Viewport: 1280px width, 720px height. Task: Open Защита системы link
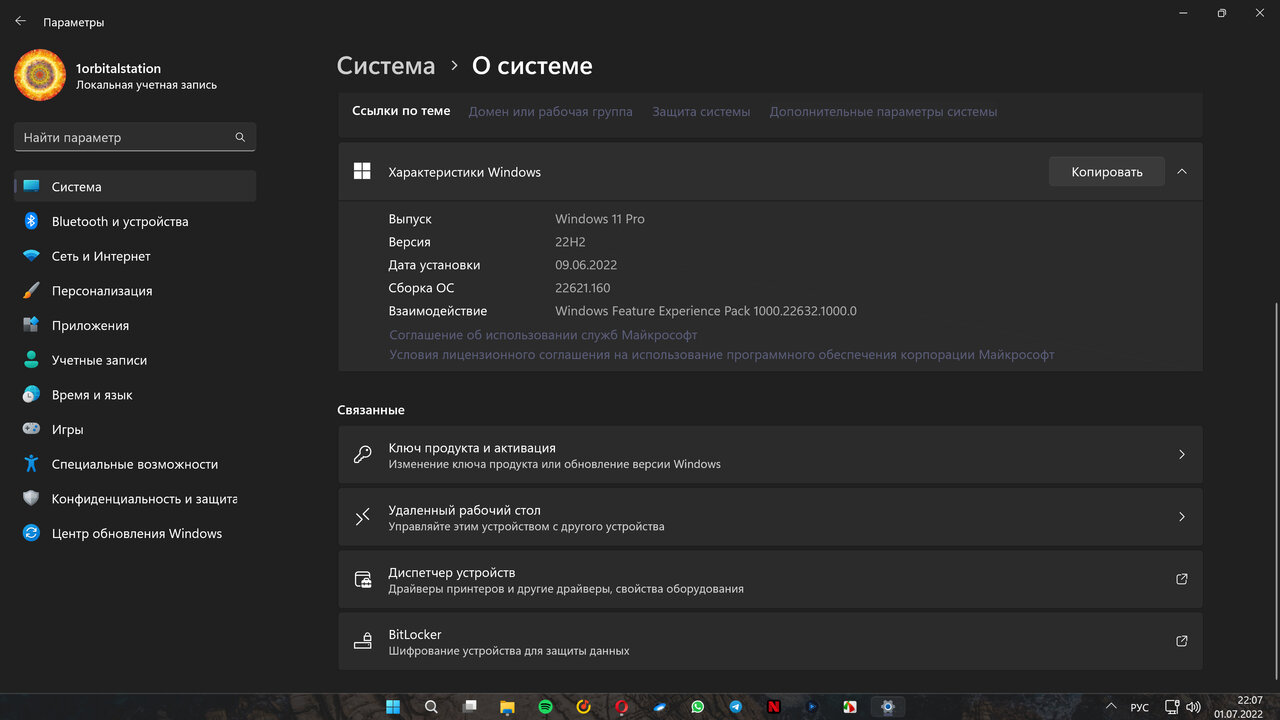[x=701, y=112]
